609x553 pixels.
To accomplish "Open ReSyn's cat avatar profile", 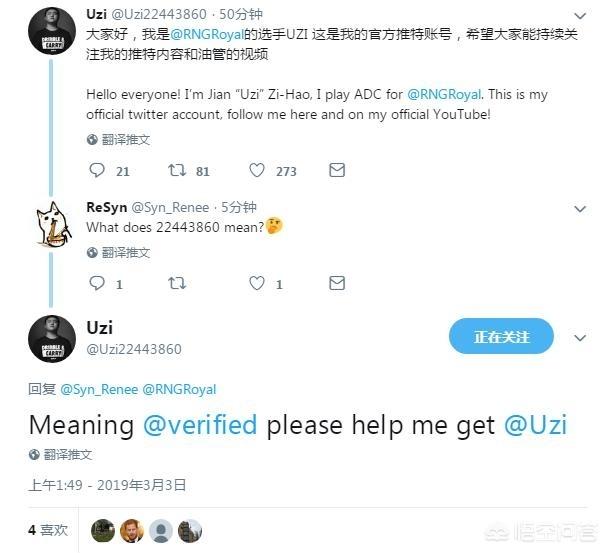I will (53, 224).
